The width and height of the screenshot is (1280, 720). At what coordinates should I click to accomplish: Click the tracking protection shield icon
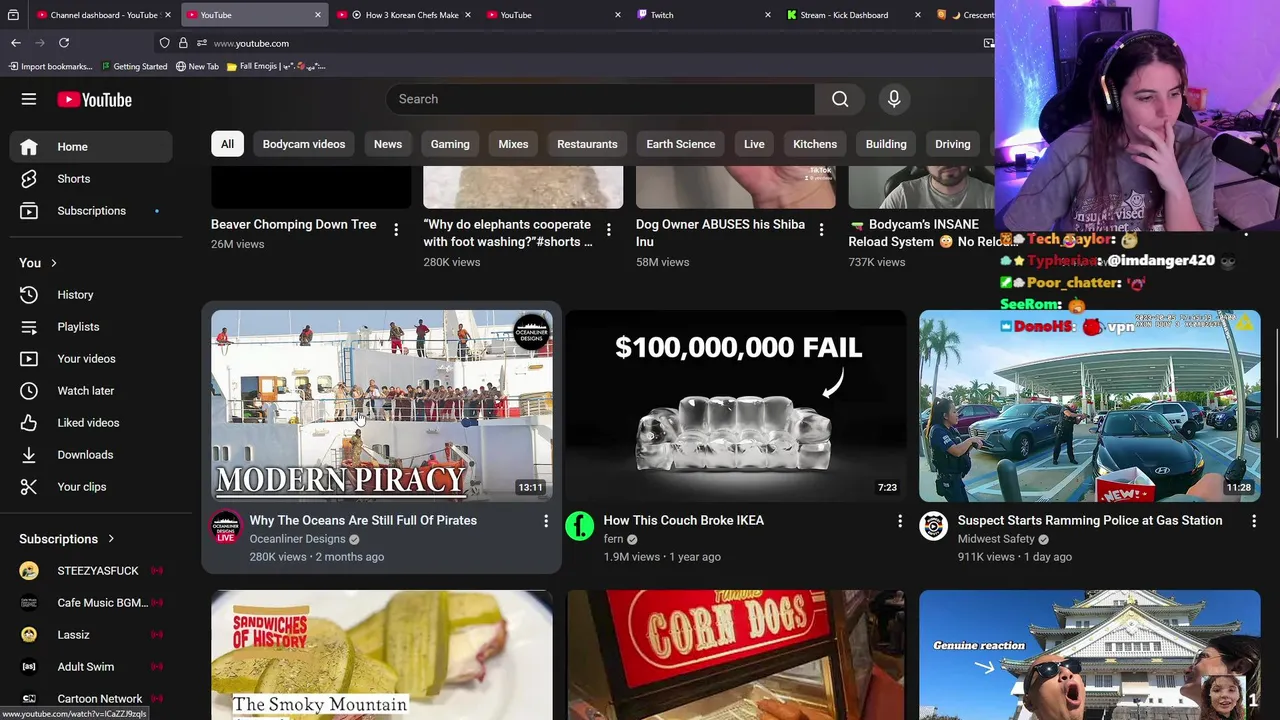[164, 43]
